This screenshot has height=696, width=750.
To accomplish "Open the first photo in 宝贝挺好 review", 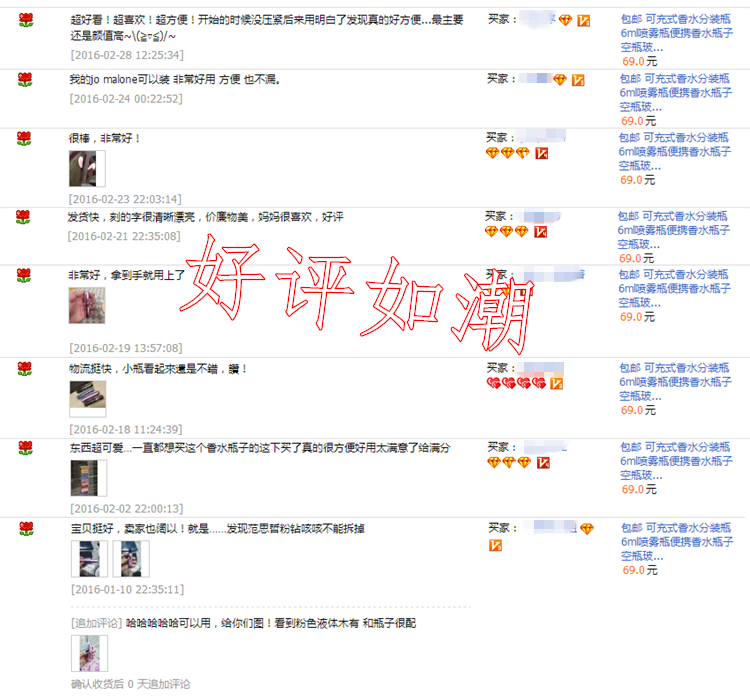I will click(89, 559).
